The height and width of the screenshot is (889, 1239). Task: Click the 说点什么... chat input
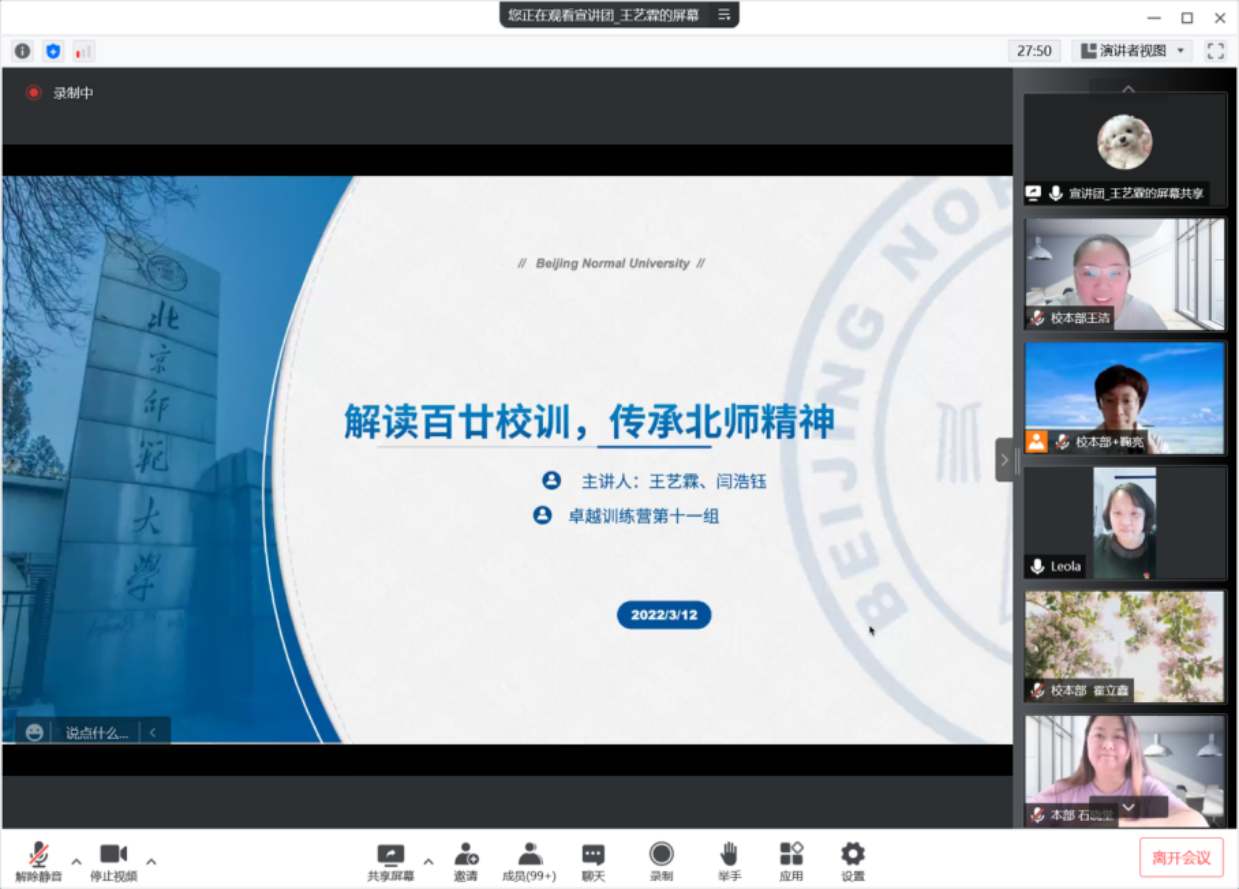point(97,733)
